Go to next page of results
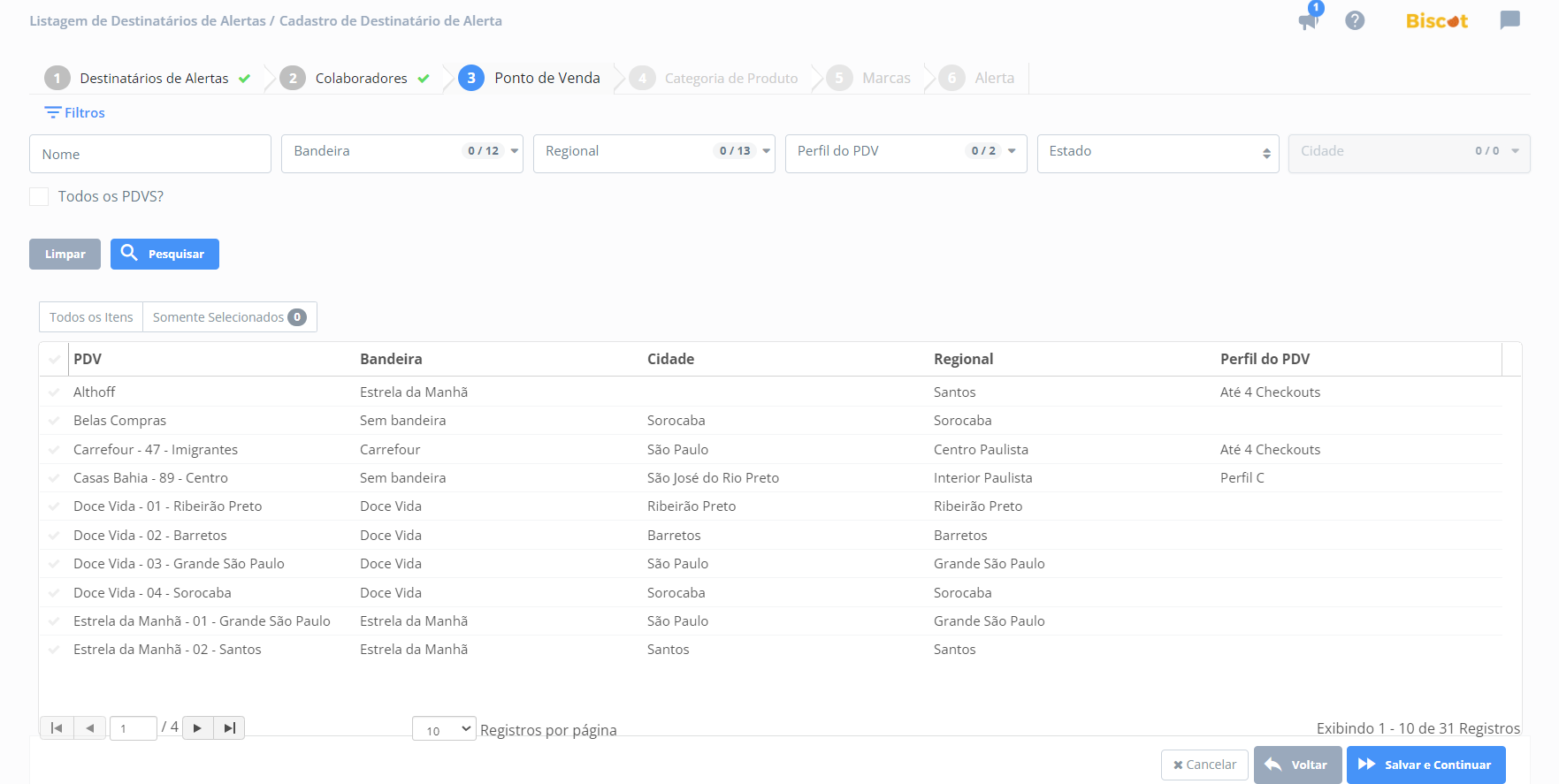Viewport: 1559px width, 784px height. [x=197, y=727]
